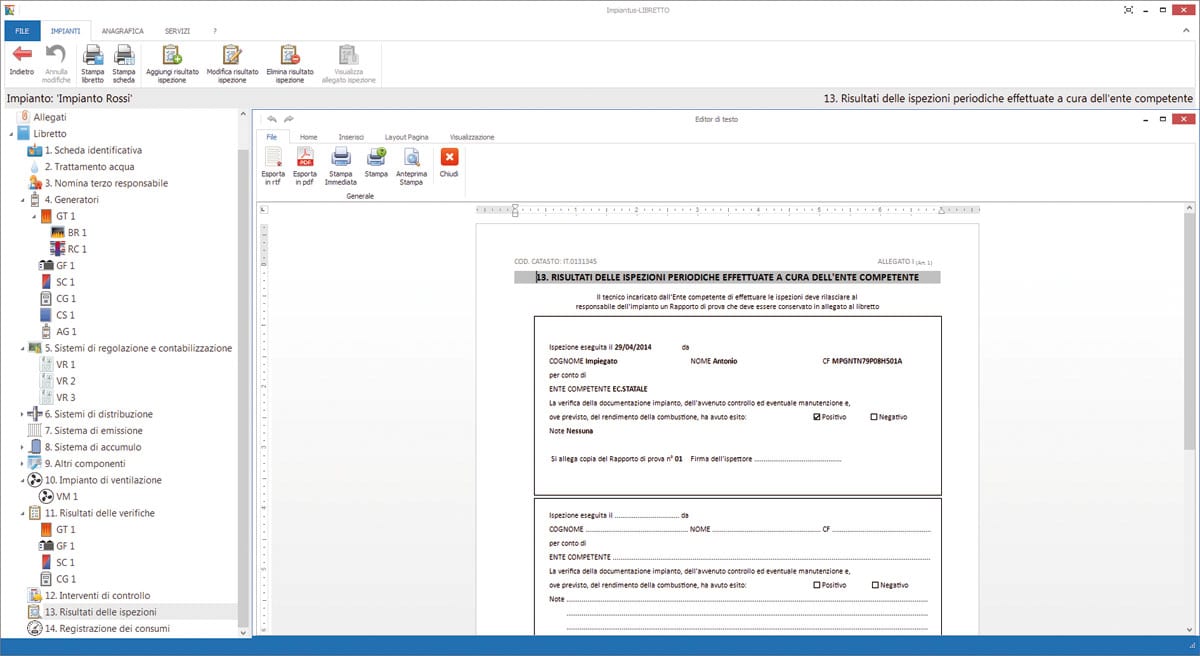Toggle Positivo checkbox in first inspection

point(817,417)
